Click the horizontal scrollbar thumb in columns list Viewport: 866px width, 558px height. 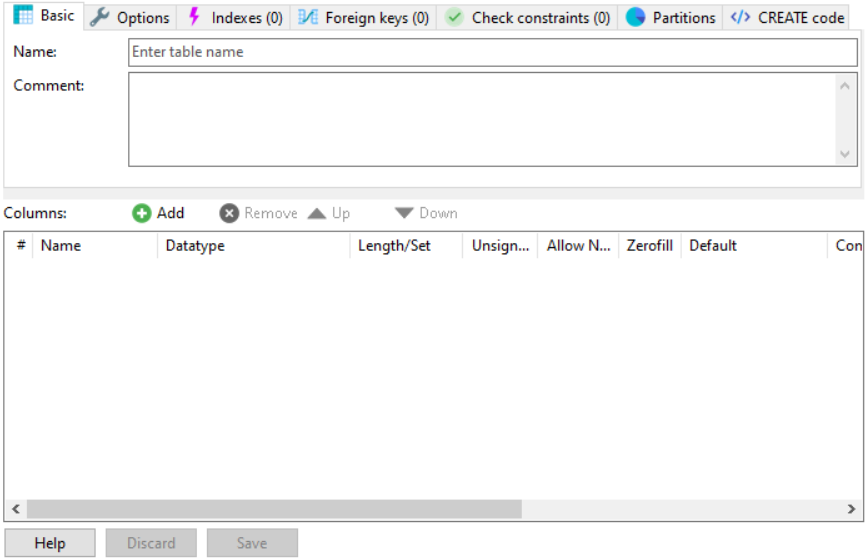[274, 509]
